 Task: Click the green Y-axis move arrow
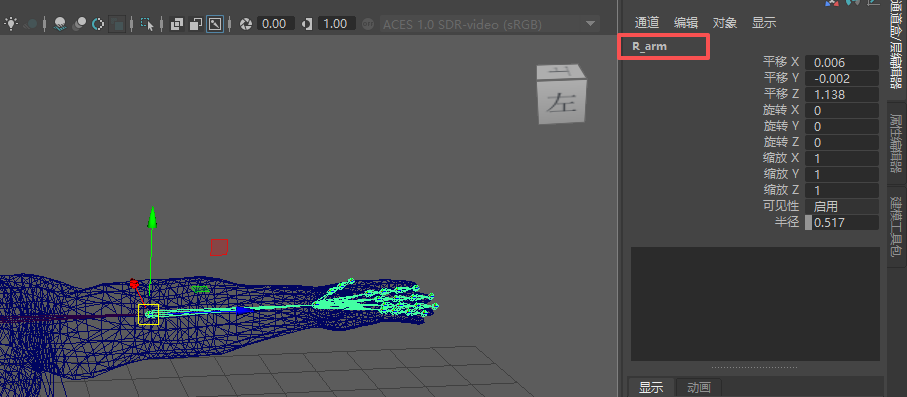click(x=152, y=218)
